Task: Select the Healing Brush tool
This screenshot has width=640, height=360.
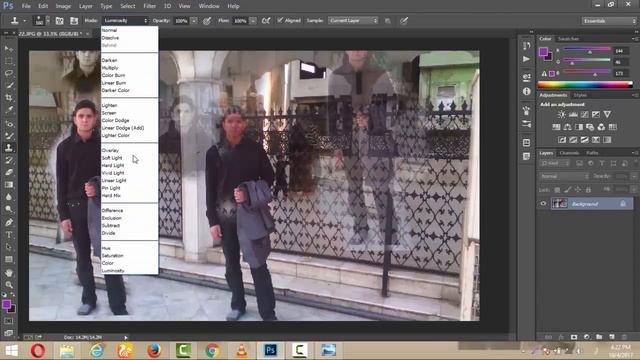Action: [x=9, y=123]
